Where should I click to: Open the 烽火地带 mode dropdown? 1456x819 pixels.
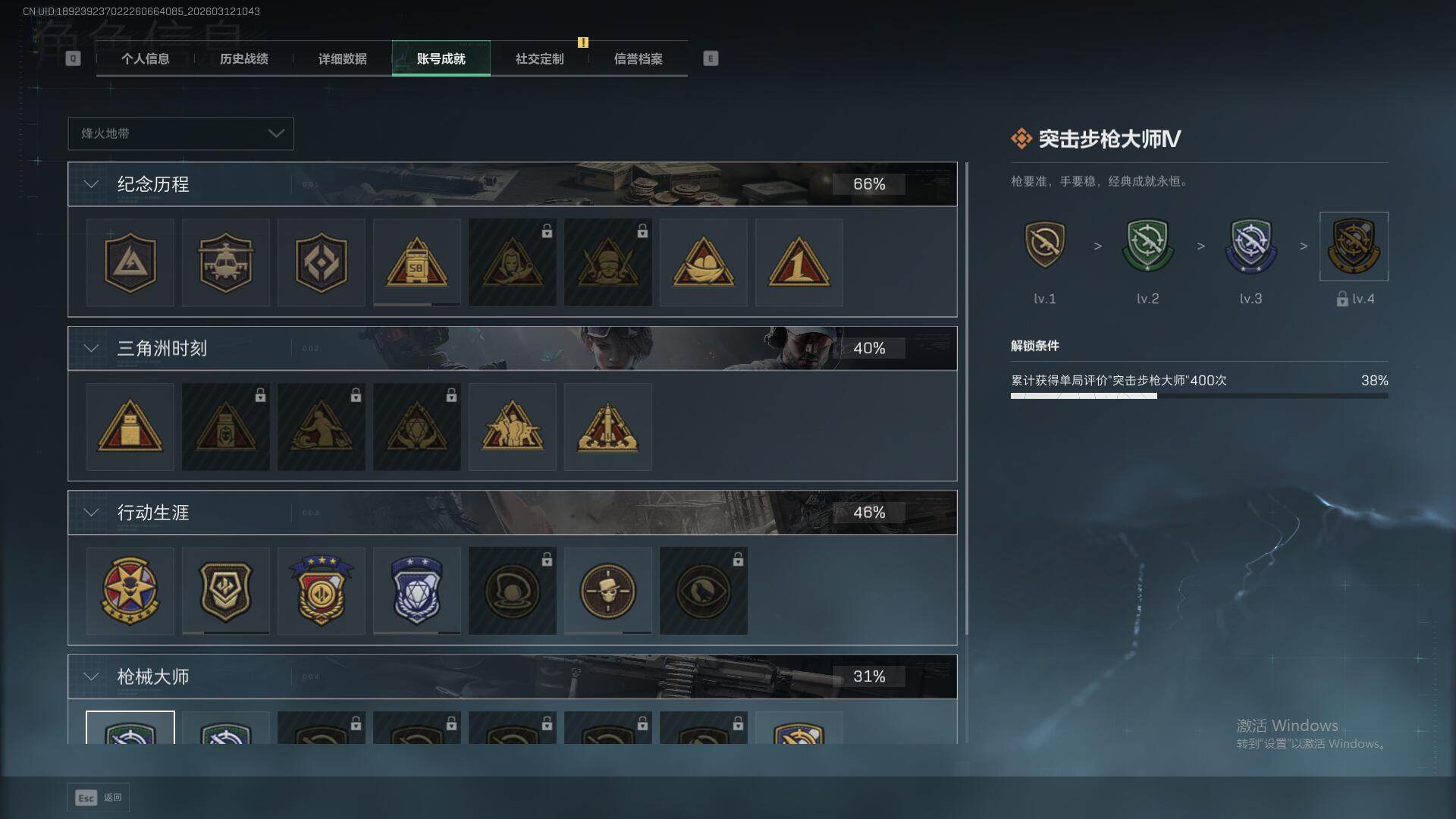(180, 133)
